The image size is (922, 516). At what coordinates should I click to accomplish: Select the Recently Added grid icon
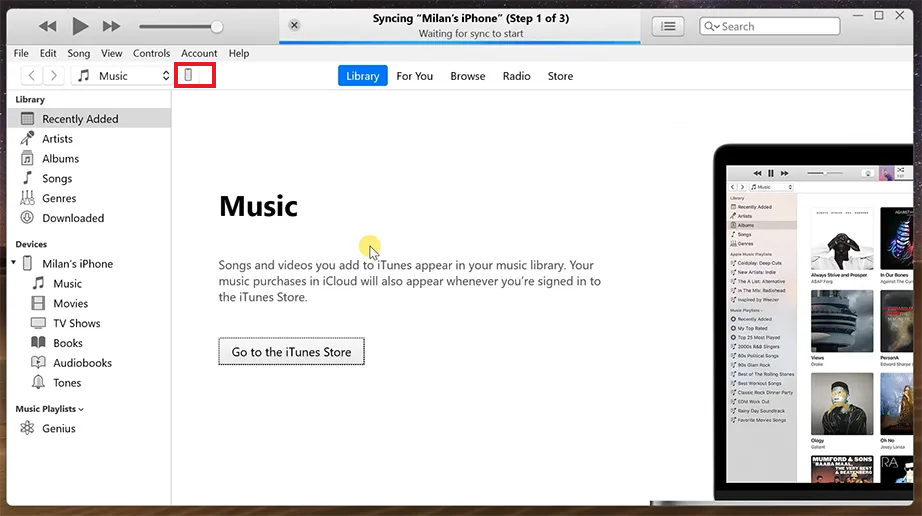coord(27,119)
